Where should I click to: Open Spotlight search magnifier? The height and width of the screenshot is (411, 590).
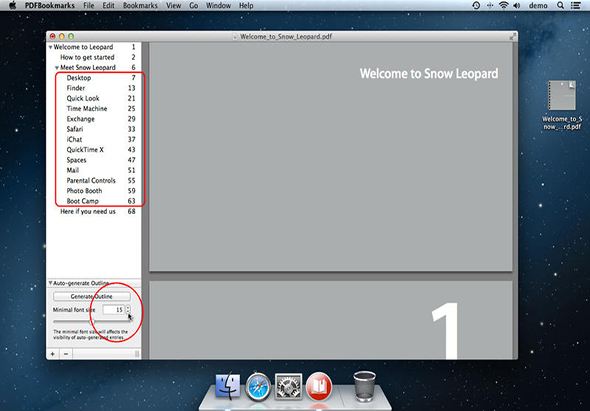(x=560, y=5)
